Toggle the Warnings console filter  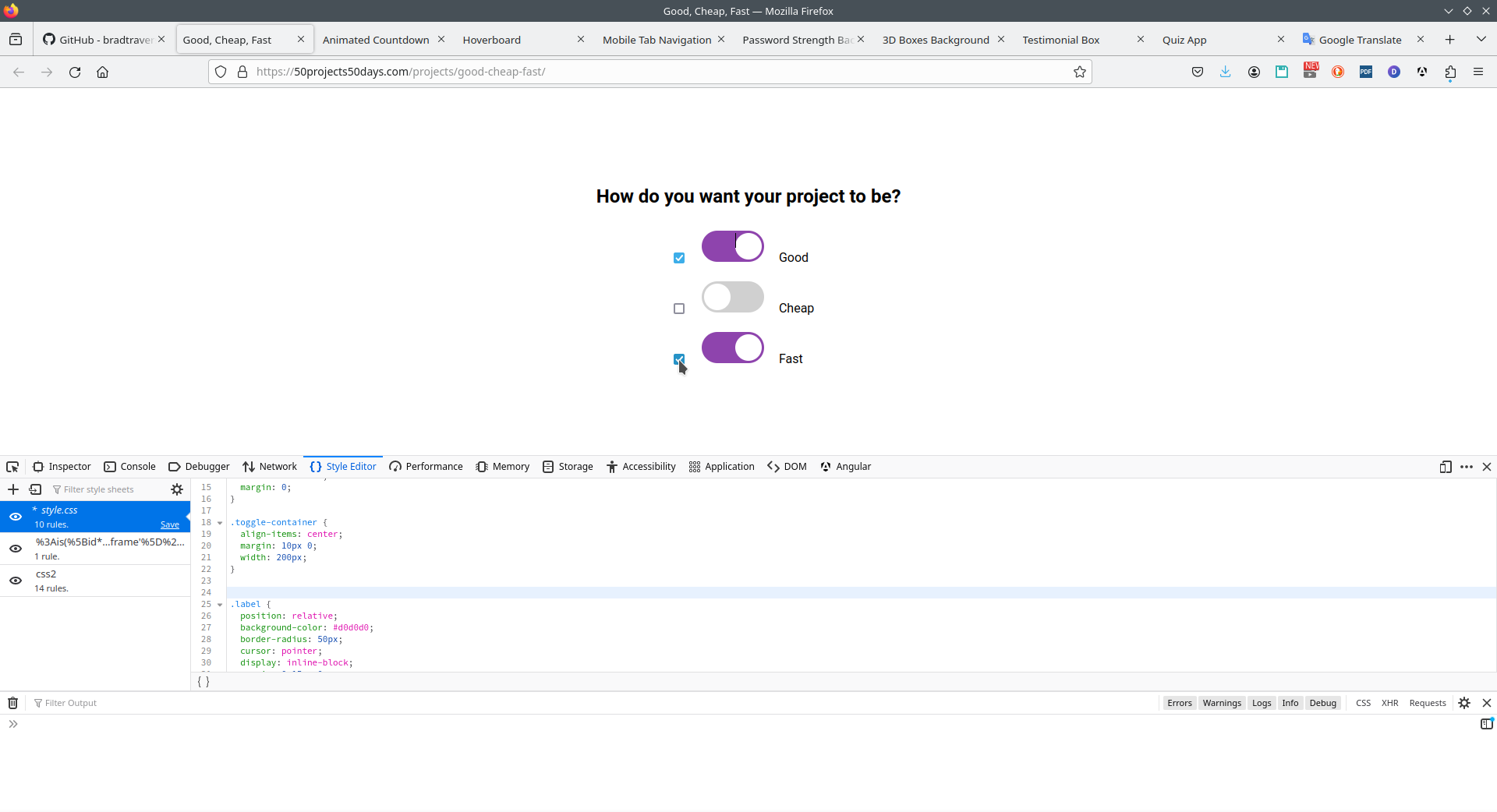tap(1222, 703)
